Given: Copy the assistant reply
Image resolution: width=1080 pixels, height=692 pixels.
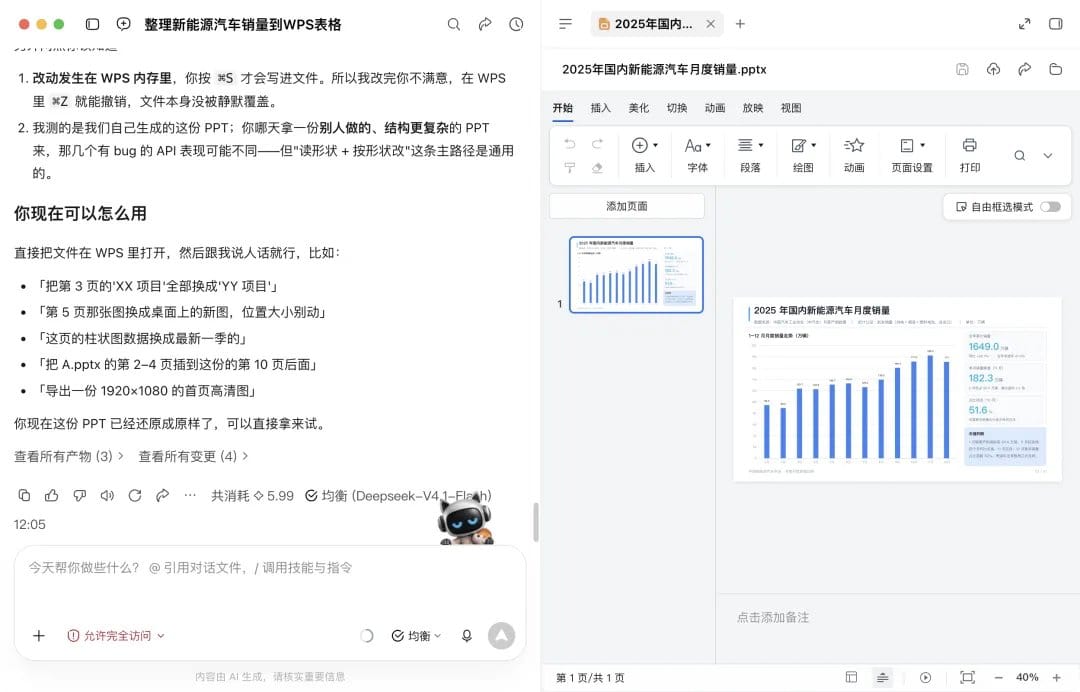Looking at the screenshot, I should tap(24, 495).
